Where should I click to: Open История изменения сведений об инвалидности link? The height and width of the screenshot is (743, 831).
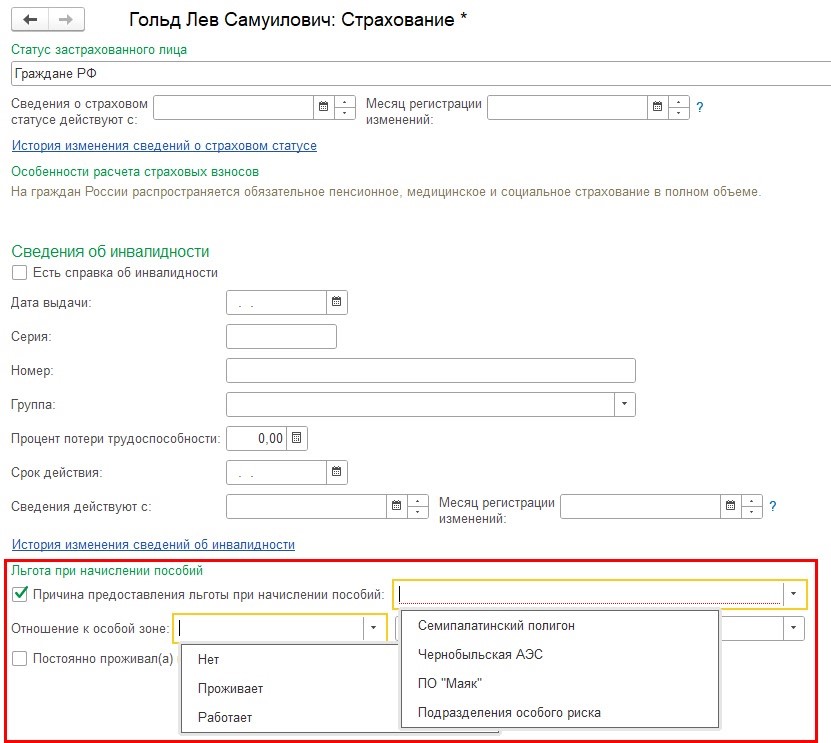[153, 545]
